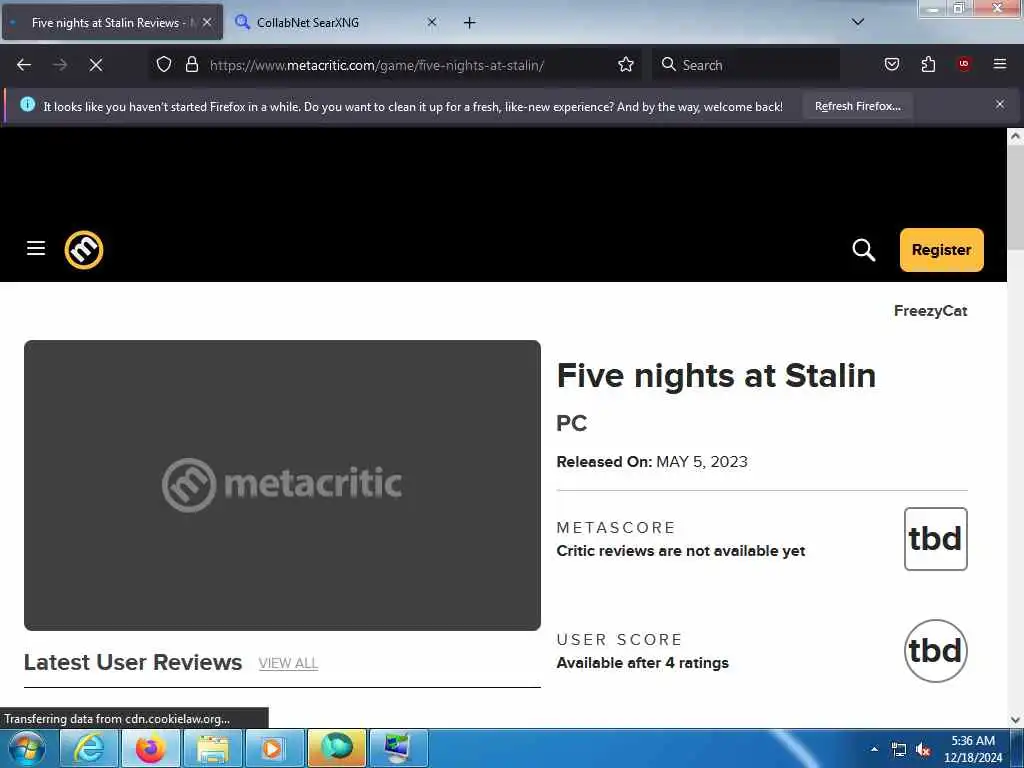
Task: Bookmark this page with star icon
Action: (626, 65)
